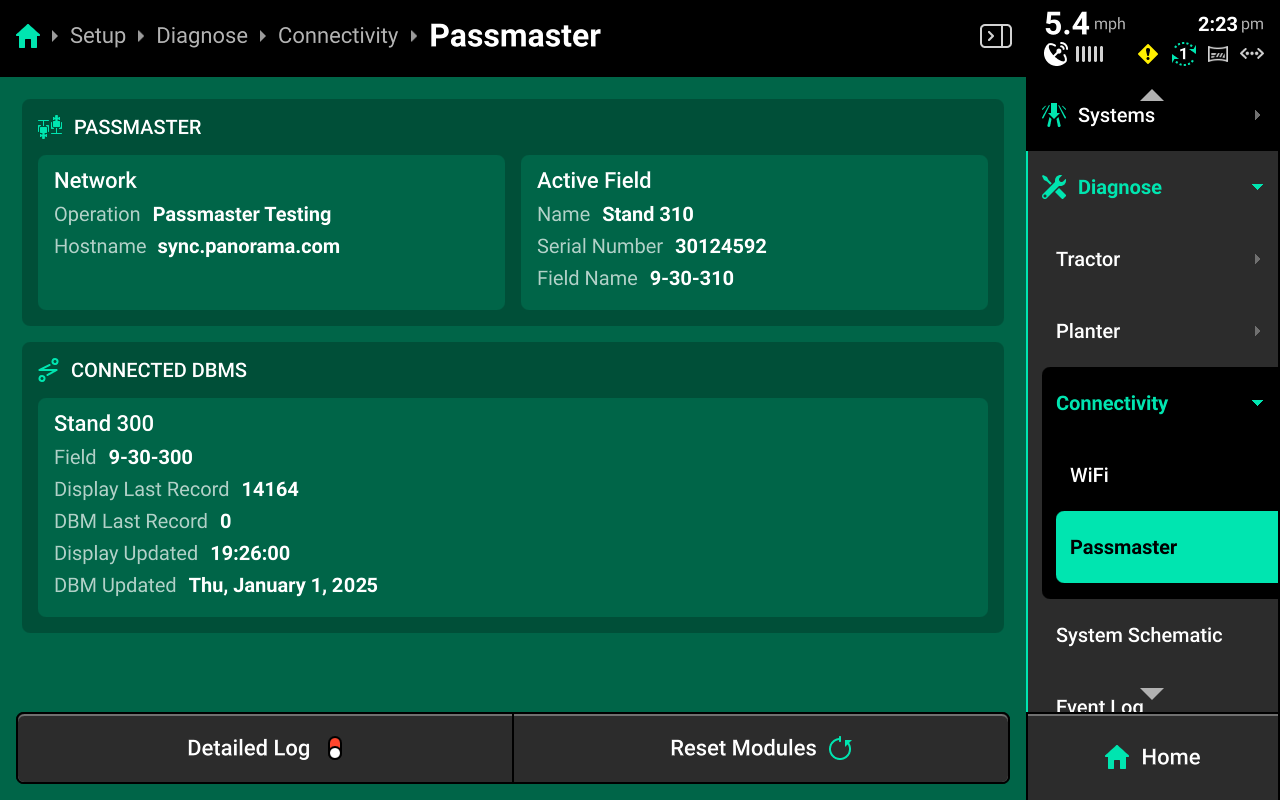The width and height of the screenshot is (1280, 800).
Task: Tap the GPS satellite status icon
Action: [1056, 54]
